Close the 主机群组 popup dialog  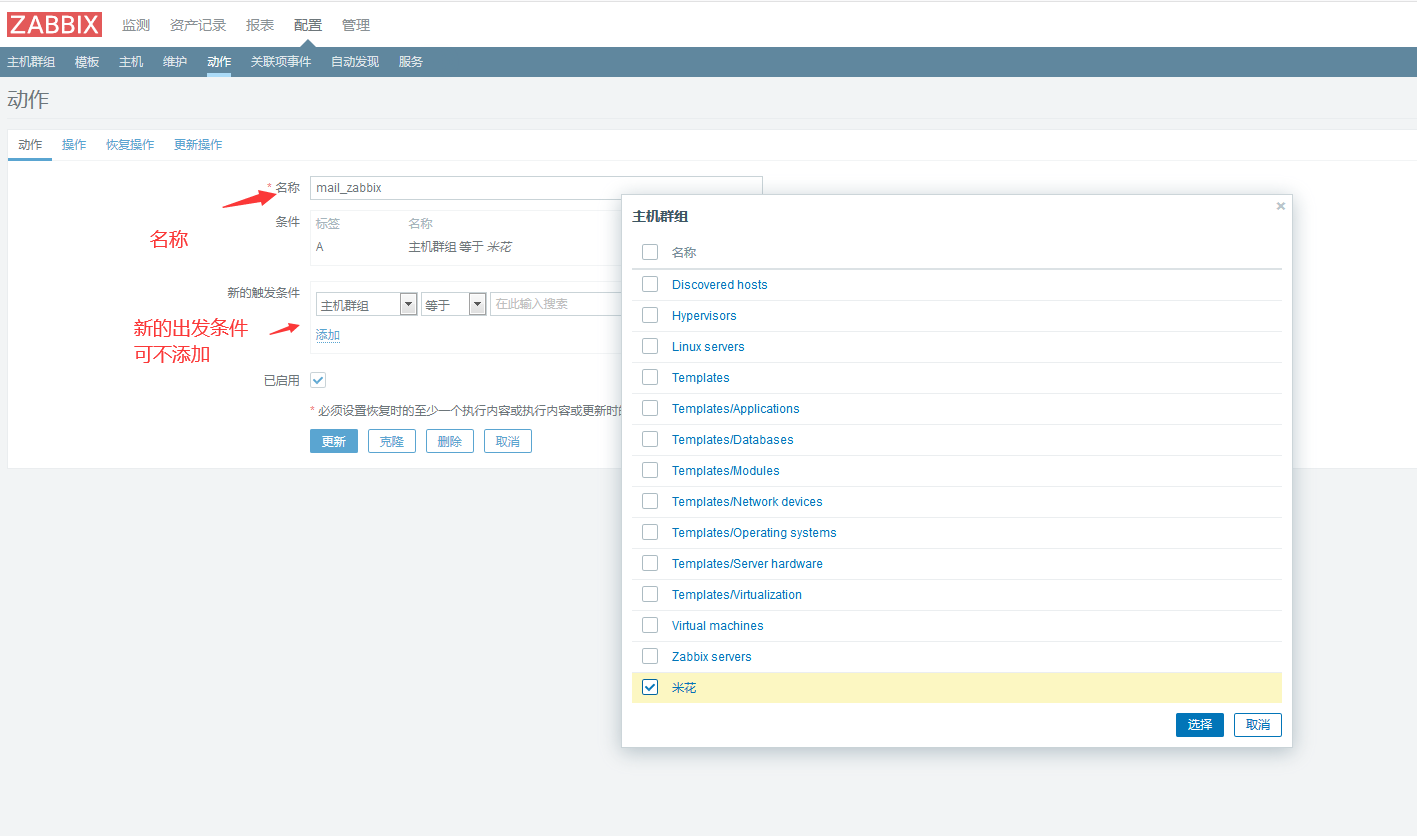(1280, 206)
